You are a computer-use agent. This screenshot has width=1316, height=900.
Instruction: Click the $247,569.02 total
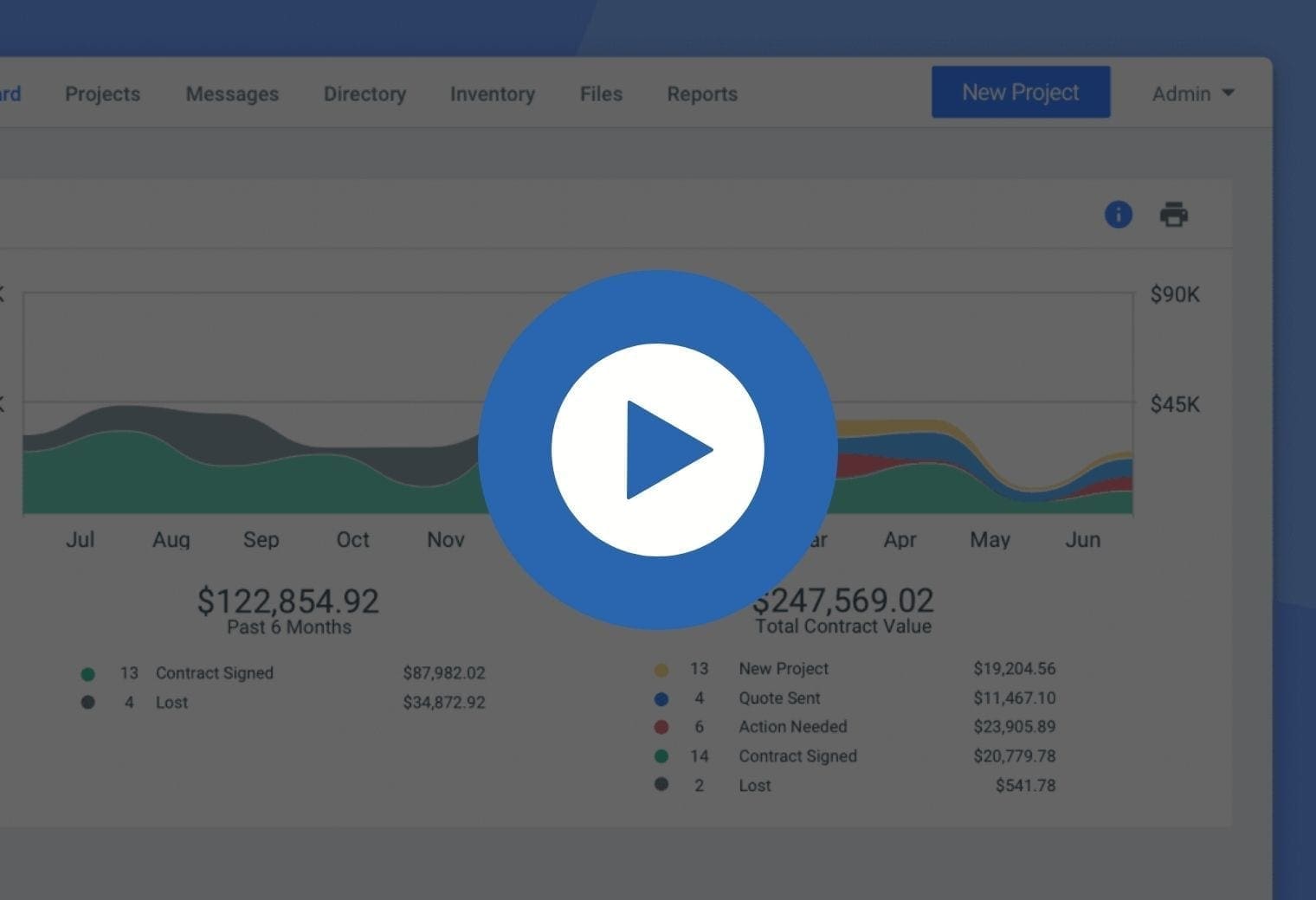(x=843, y=600)
